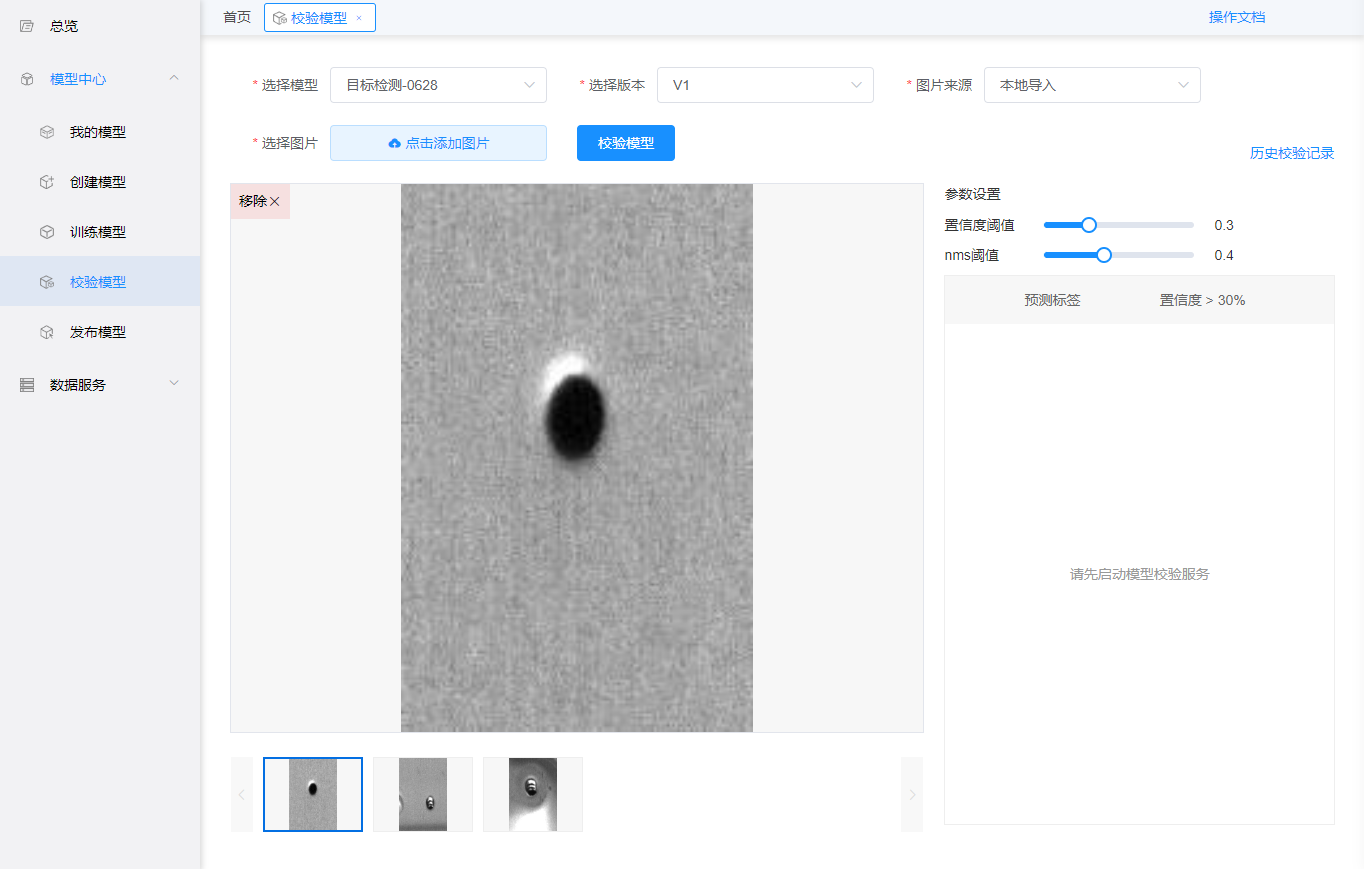Click the cloud upload icon on add-image button
The height and width of the screenshot is (869, 1364).
point(394,144)
